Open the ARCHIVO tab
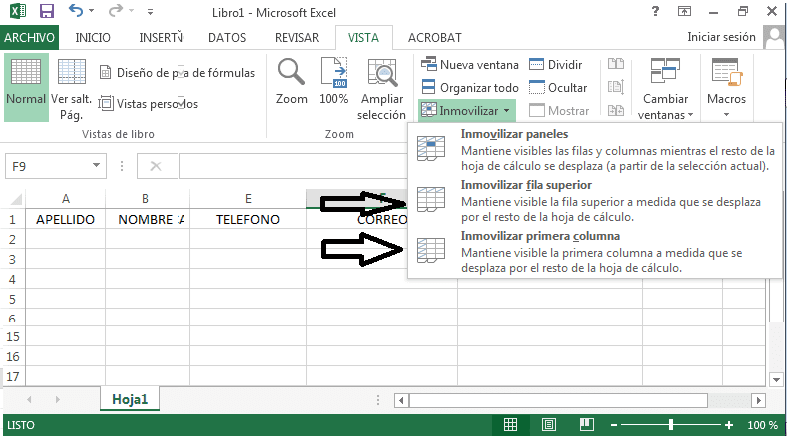 pyautogui.click(x=29, y=38)
